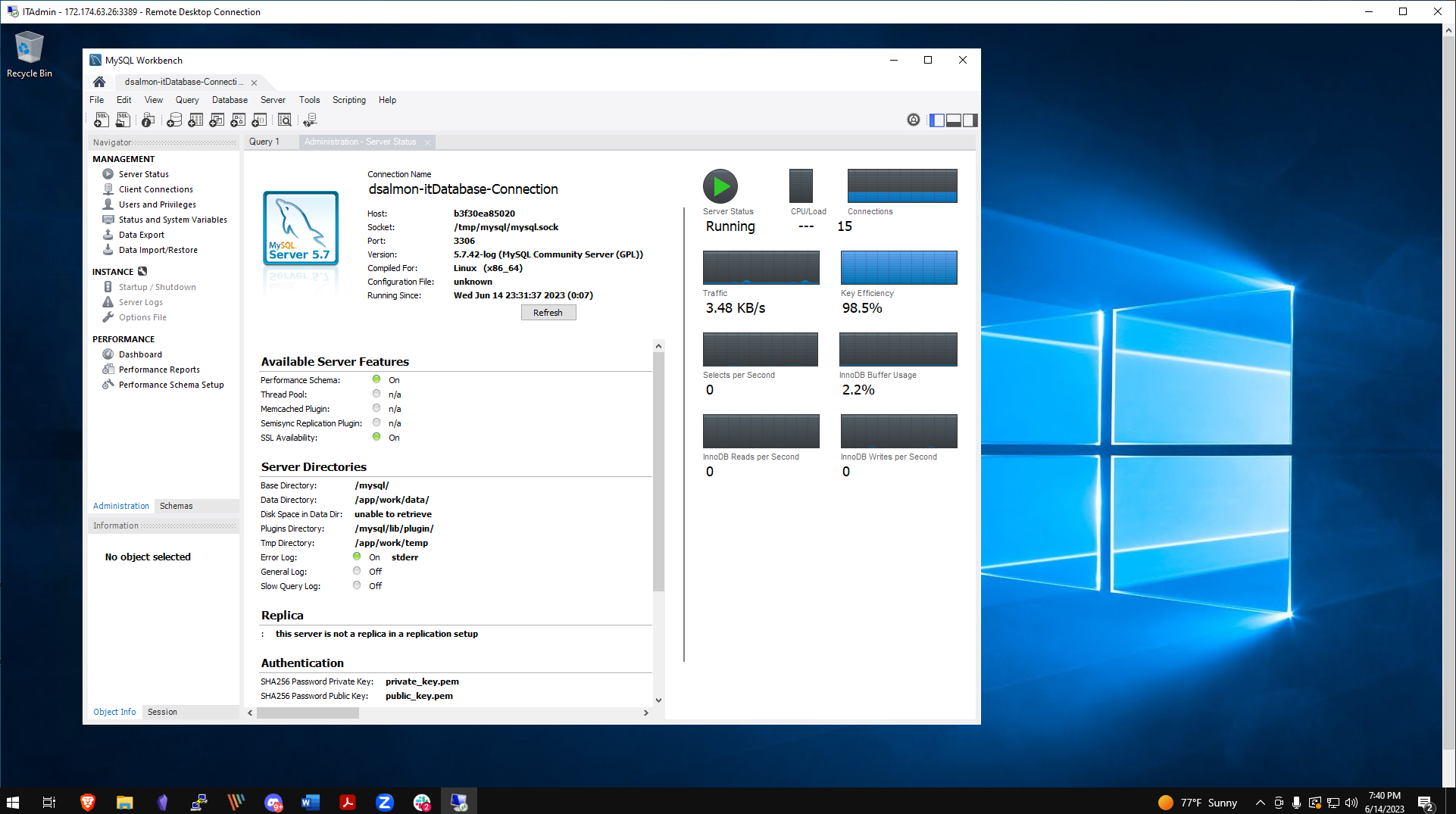Click the General Log Off indicator
The height and width of the screenshot is (814, 1456).
click(357, 571)
